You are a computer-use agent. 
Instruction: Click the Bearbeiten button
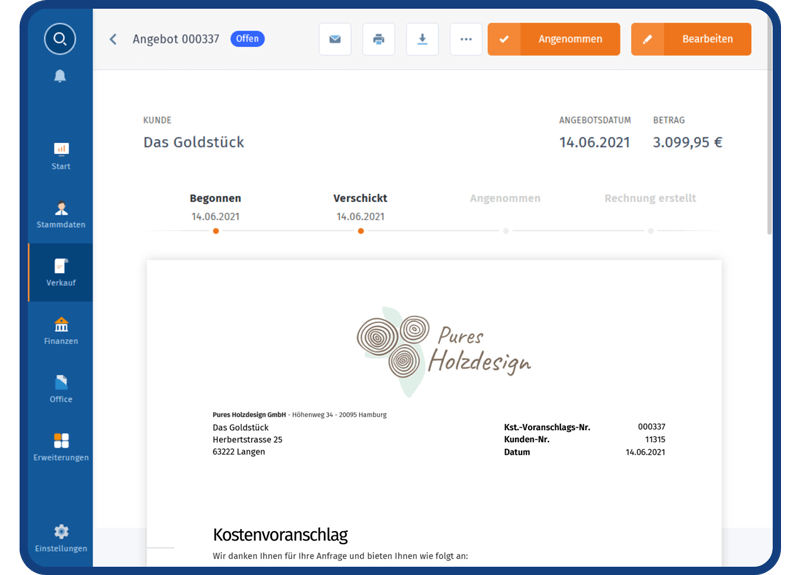click(x=691, y=39)
